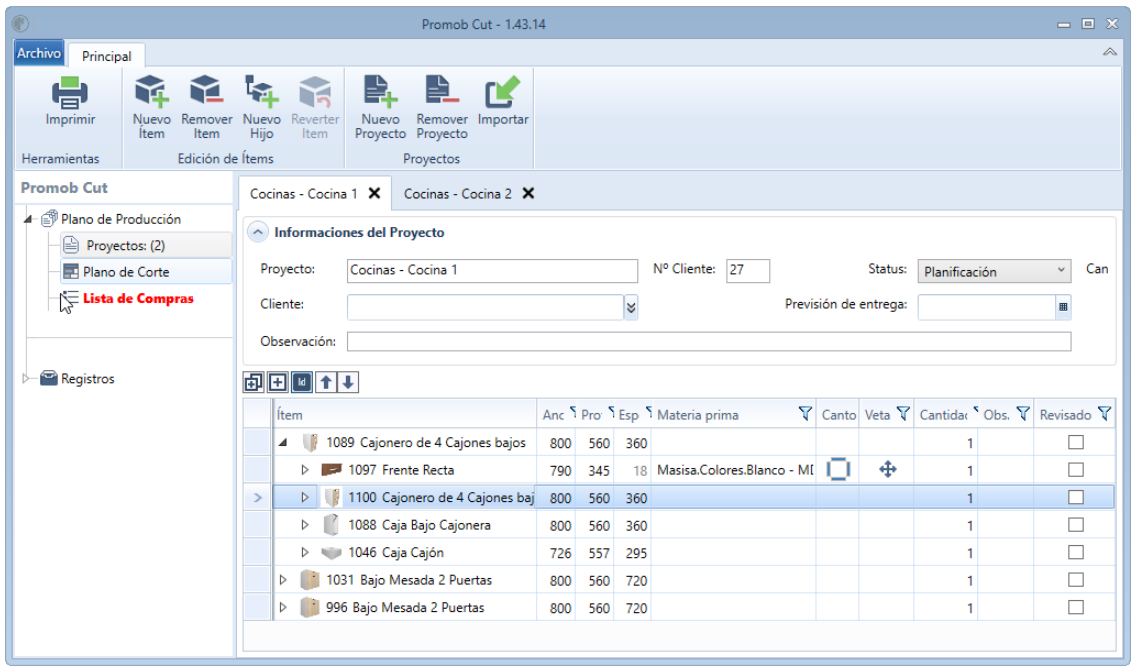Click the Importar icon
This screenshot has height=670, width=1135.
tap(502, 92)
